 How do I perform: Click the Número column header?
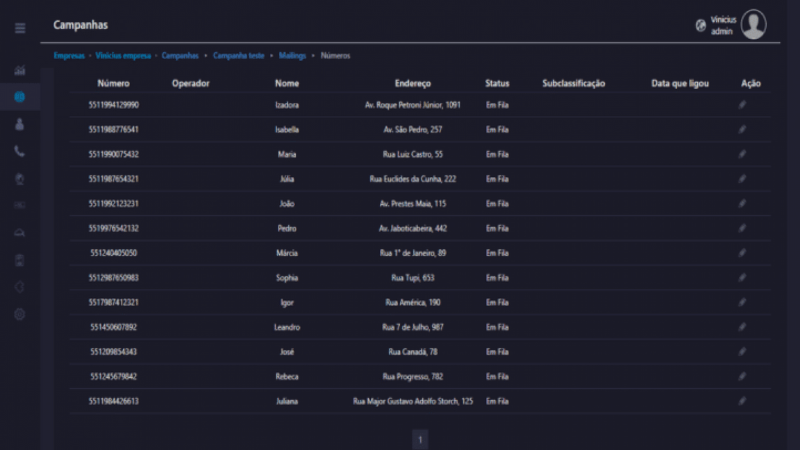(x=113, y=83)
